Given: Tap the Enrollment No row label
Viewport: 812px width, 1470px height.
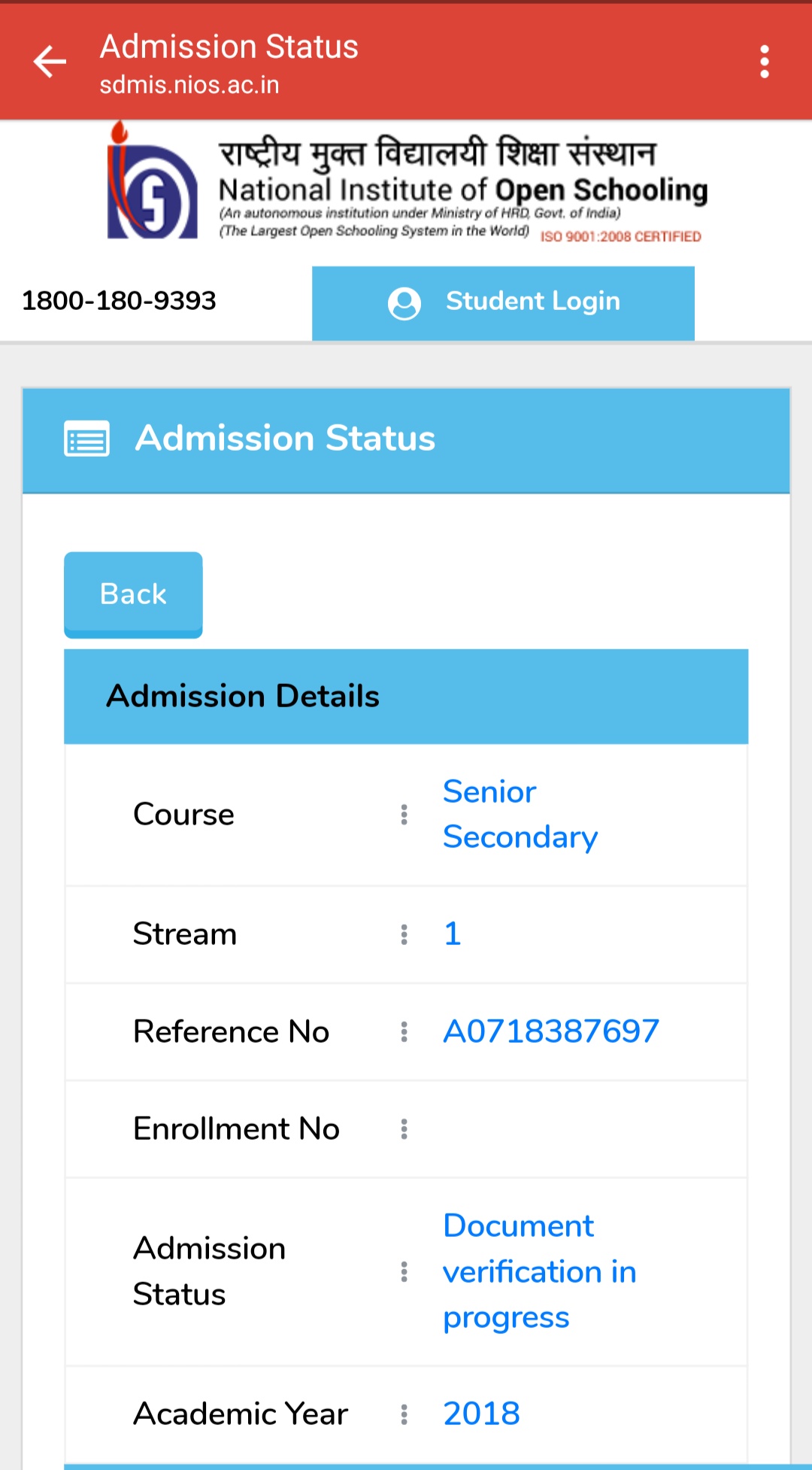Looking at the screenshot, I should click(x=236, y=1129).
